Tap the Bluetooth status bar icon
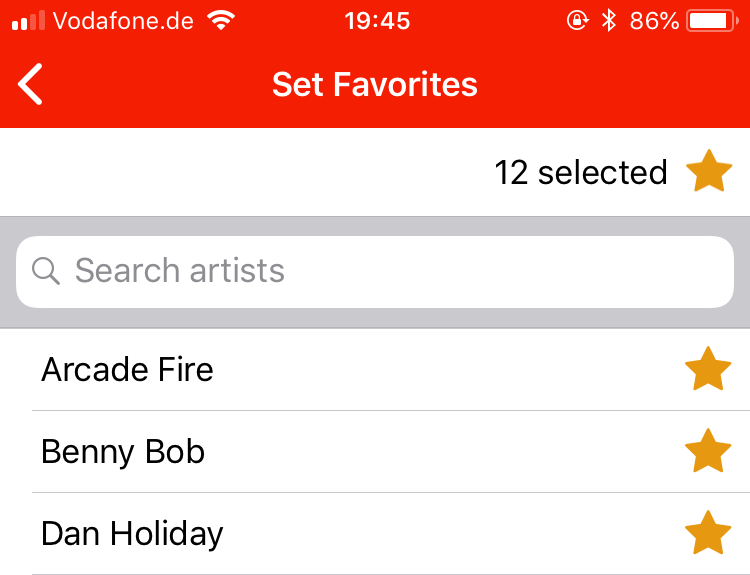The image size is (750, 575). 608,21
